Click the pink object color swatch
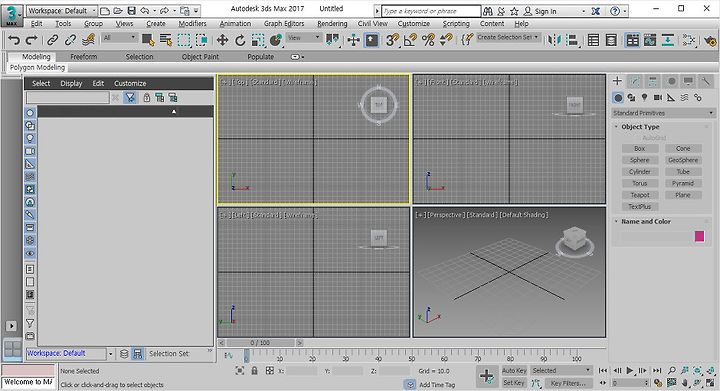This screenshot has width=720, height=391. click(699, 236)
